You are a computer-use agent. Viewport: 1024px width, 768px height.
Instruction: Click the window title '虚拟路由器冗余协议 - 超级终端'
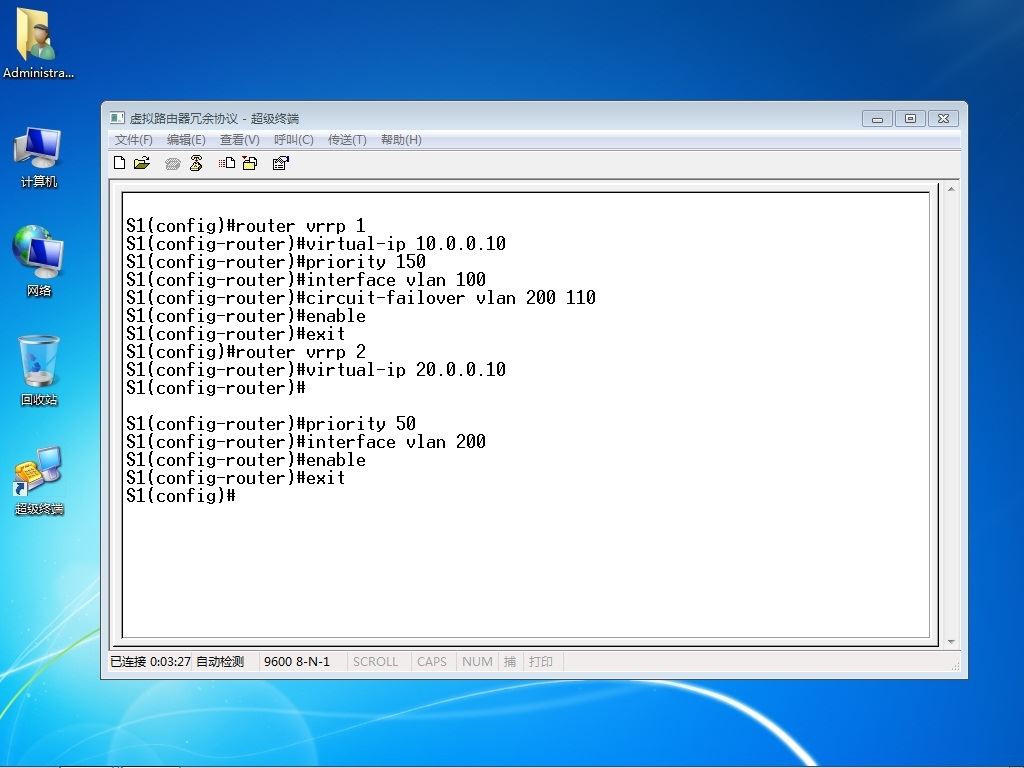(214, 118)
